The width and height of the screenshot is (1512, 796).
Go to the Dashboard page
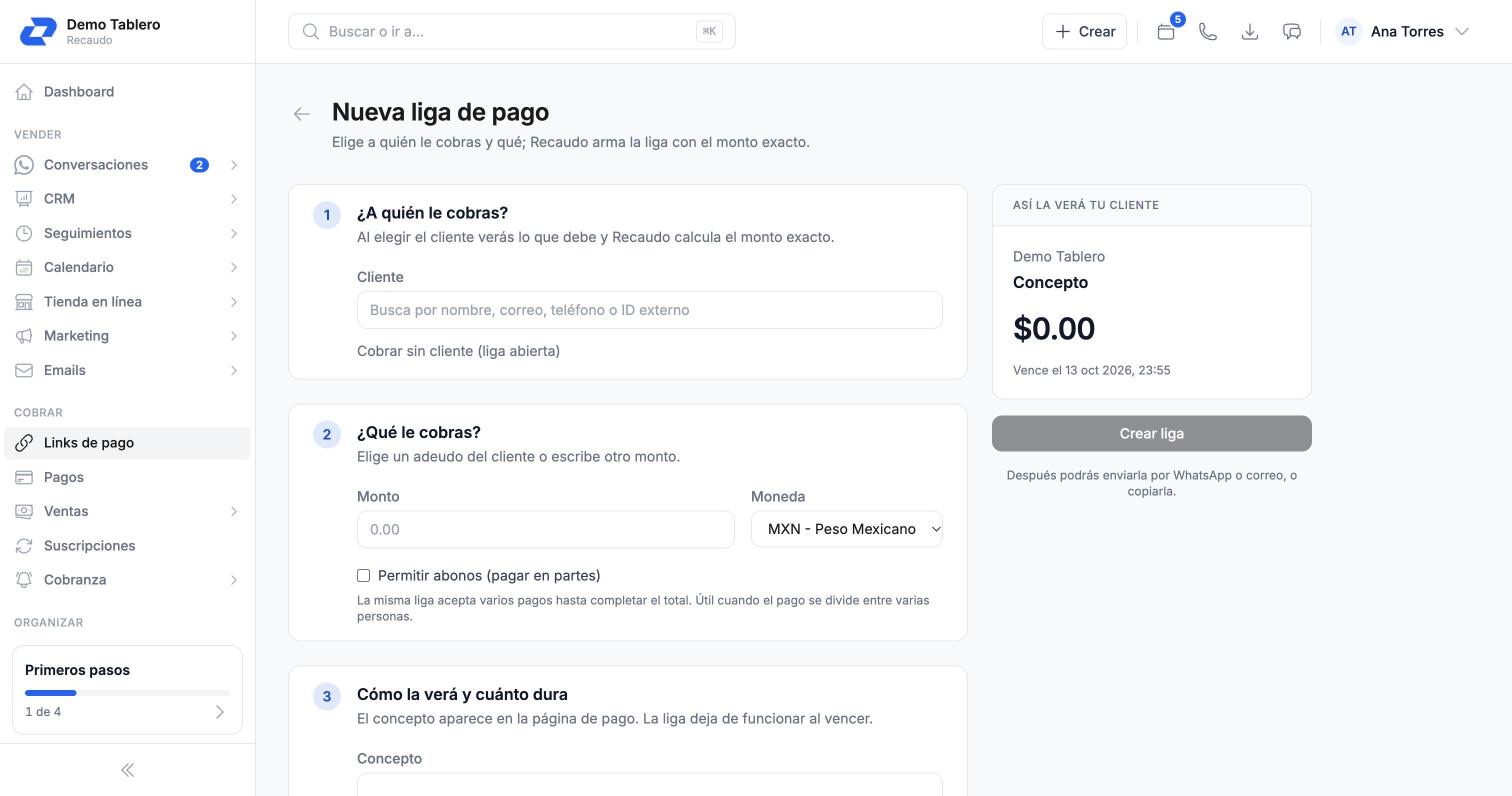(x=127, y=92)
